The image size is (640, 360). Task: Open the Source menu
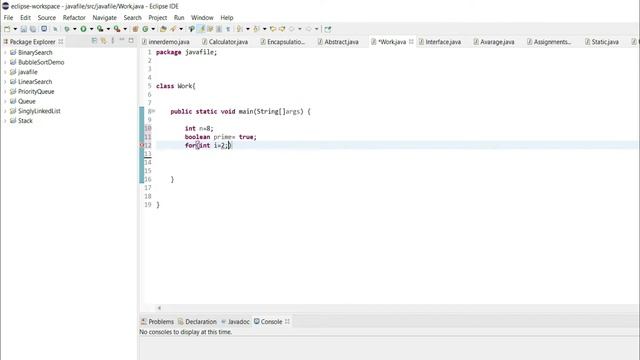[47, 18]
